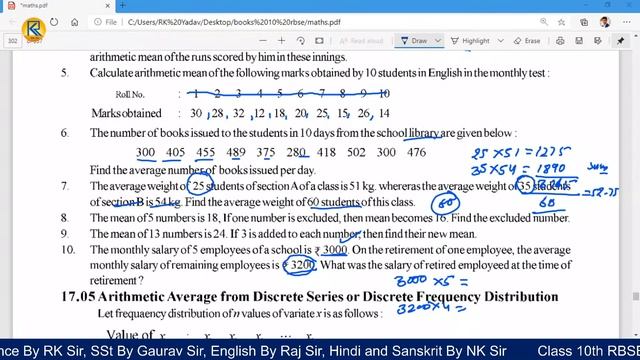
Task: Click the value 502 in question 6
Action: tap(356, 152)
